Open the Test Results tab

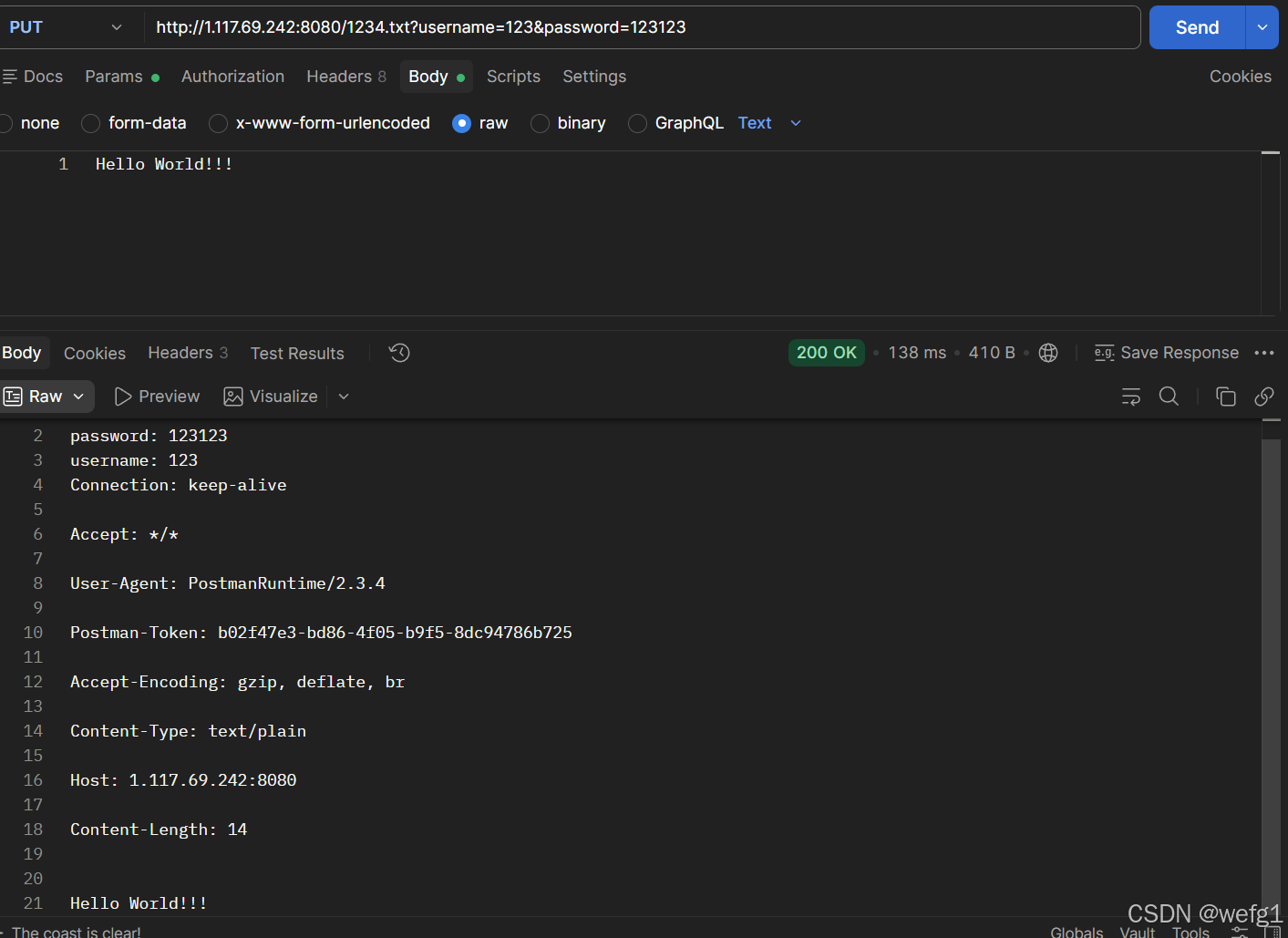click(297, 354)
